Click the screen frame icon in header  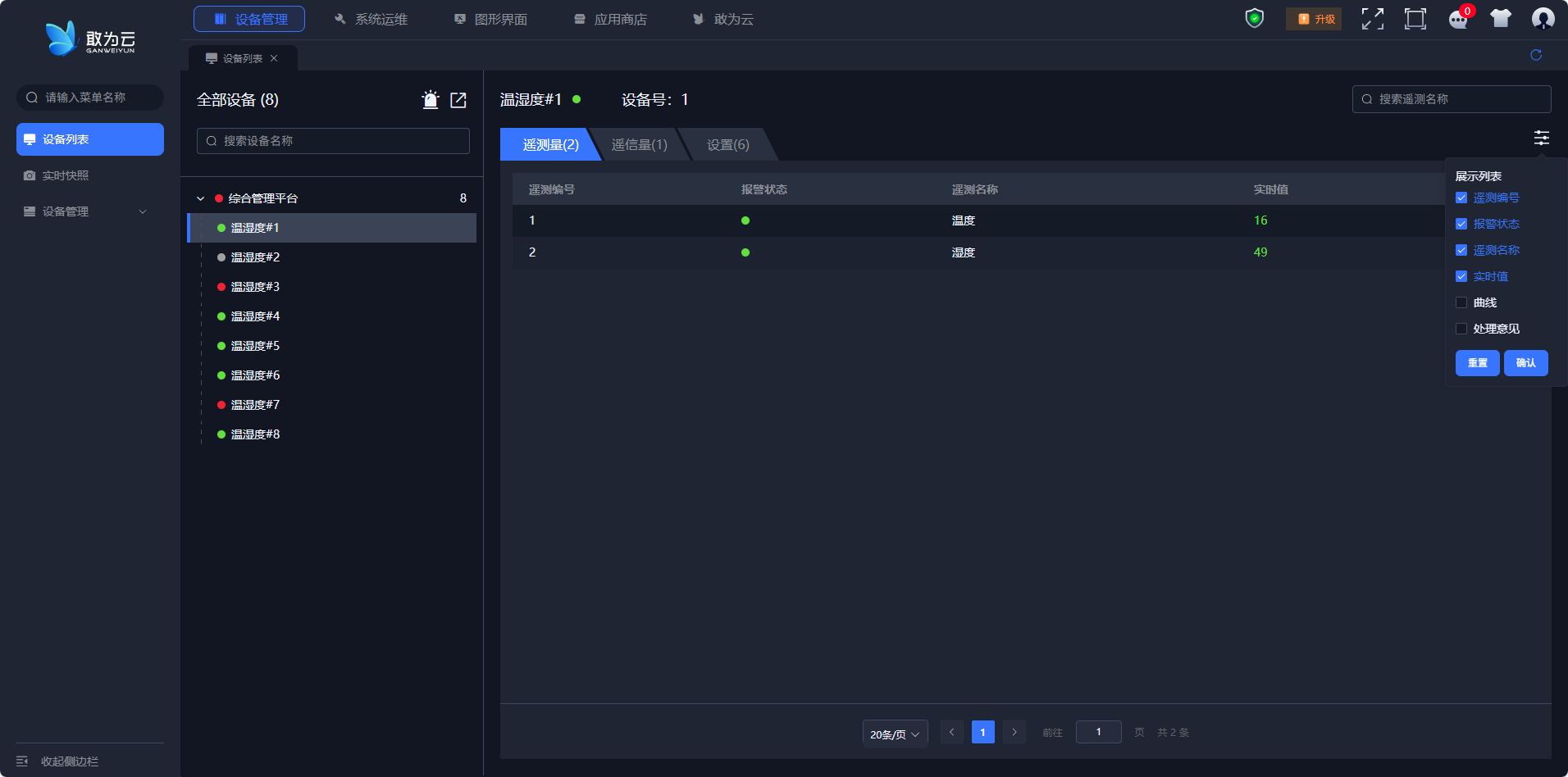1415,19
